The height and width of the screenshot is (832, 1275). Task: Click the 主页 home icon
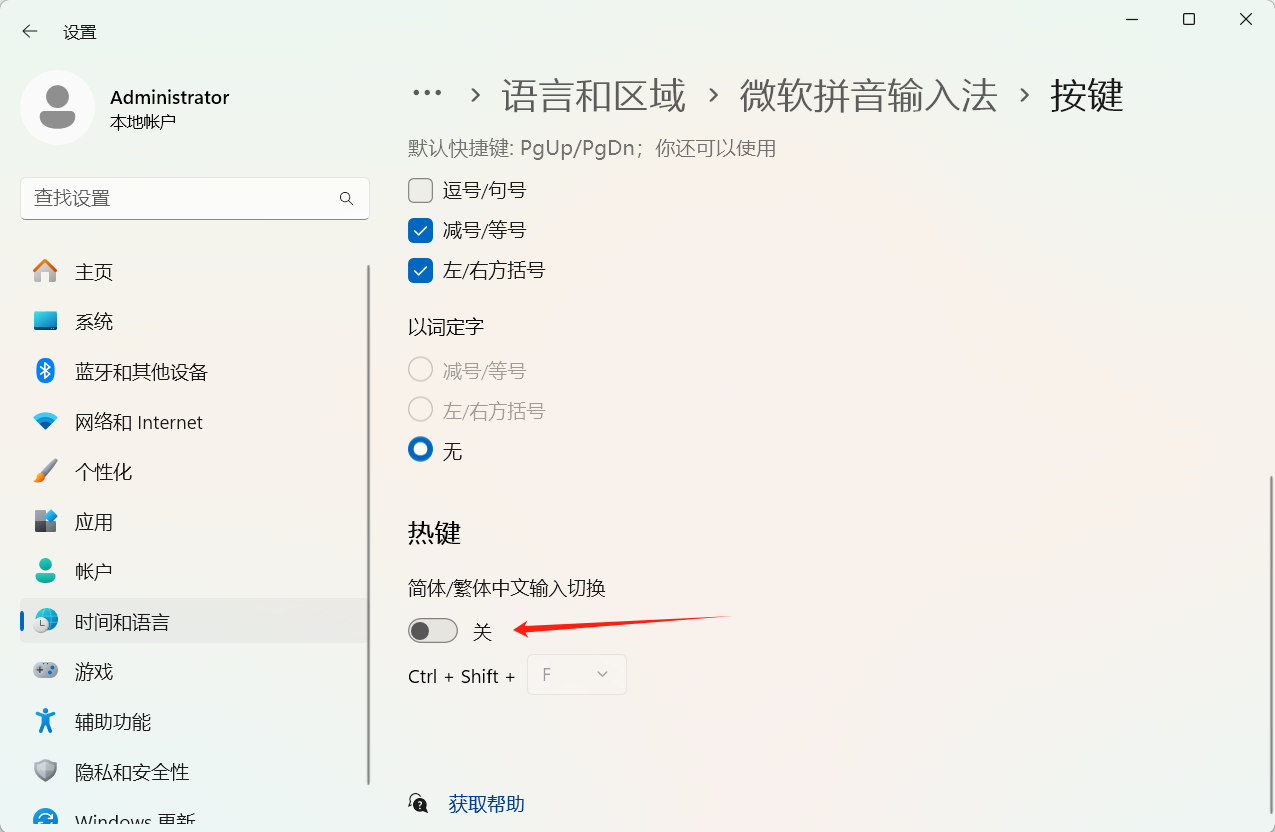pos(45,272)
